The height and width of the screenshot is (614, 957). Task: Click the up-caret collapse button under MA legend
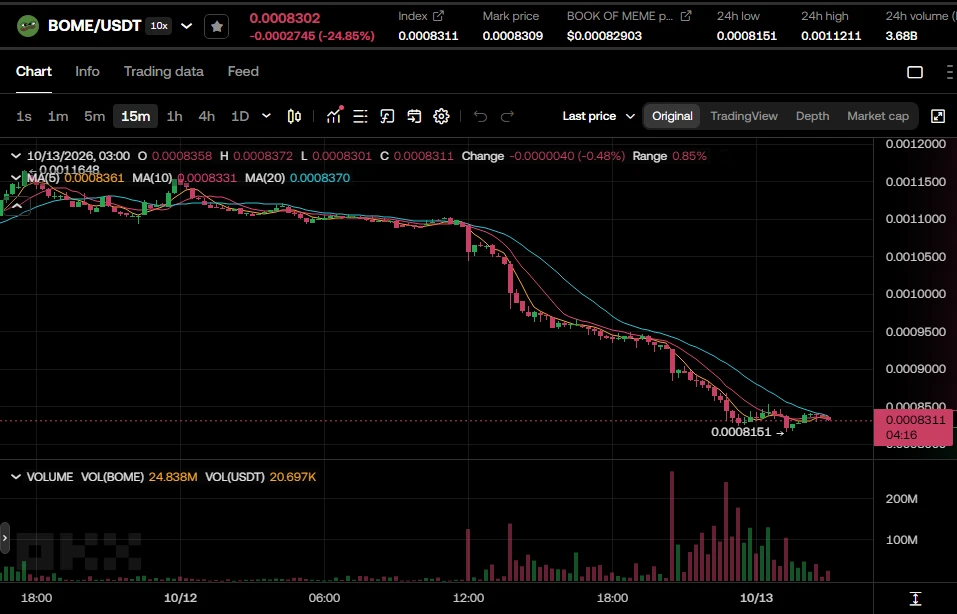point(17,206)
